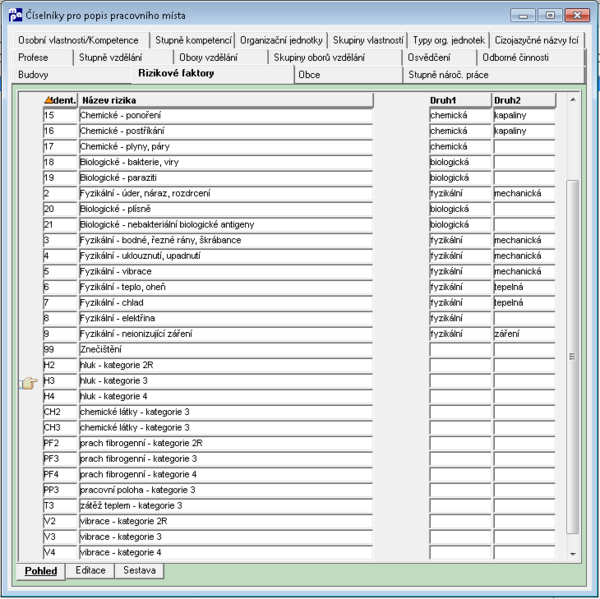
Task: Select 'Fyzikální - neionizující záření' field
Action: point(226,334)
